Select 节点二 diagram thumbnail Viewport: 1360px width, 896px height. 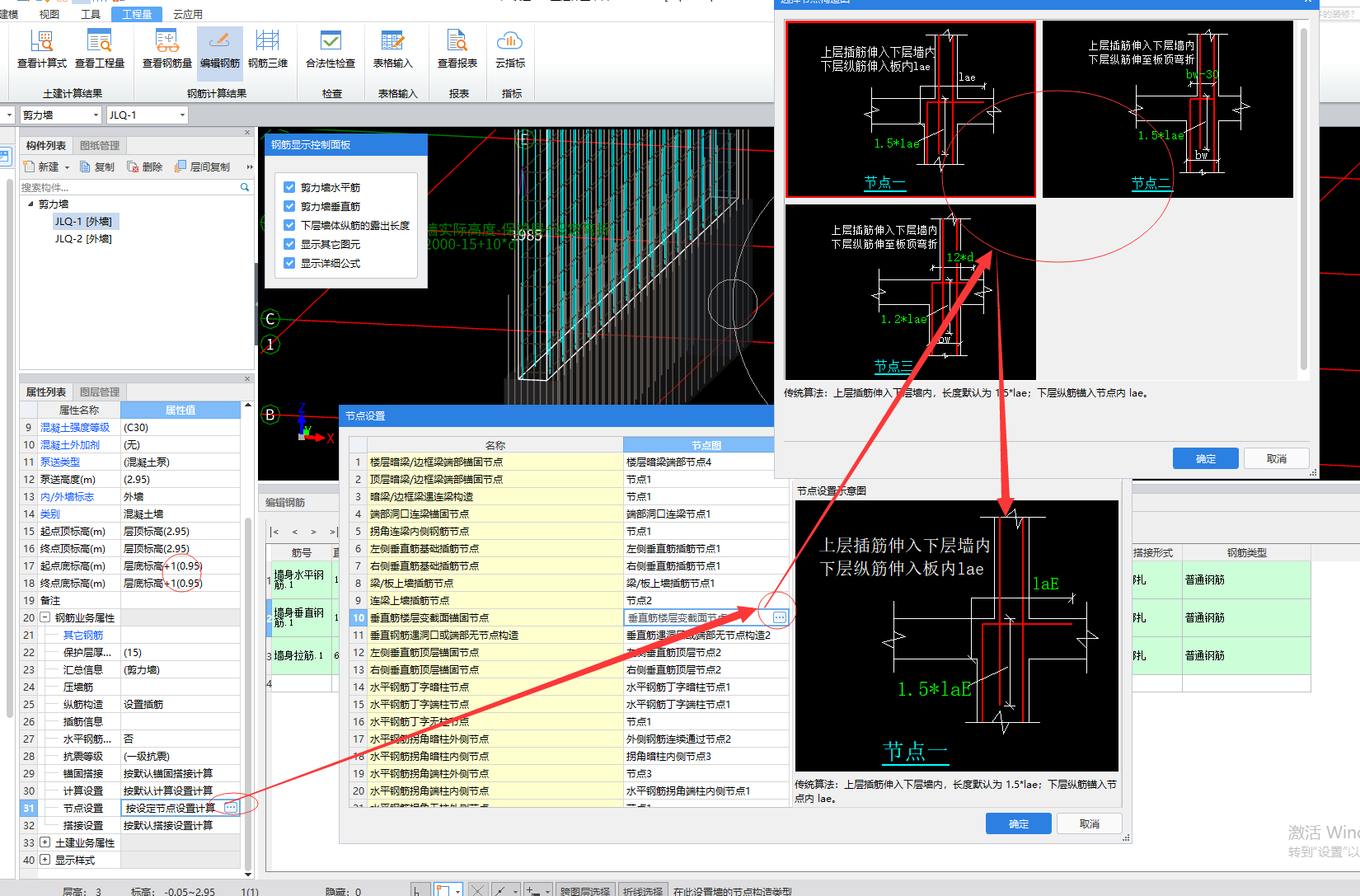(x=1168, y=109)
